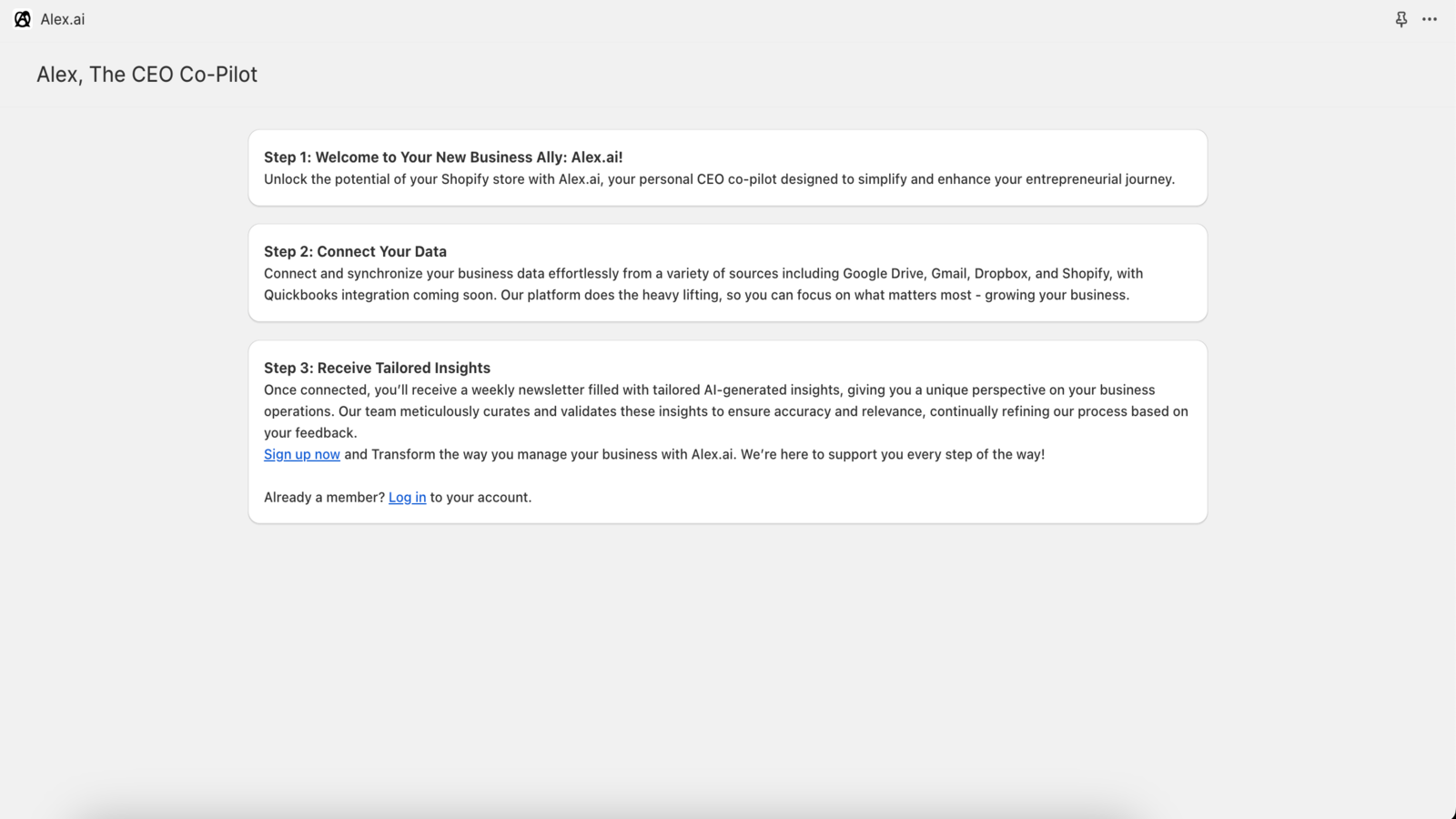Click the text starting 'Connect and synchronize'
The image size is (1456, 819).
(x=703, y=284)
